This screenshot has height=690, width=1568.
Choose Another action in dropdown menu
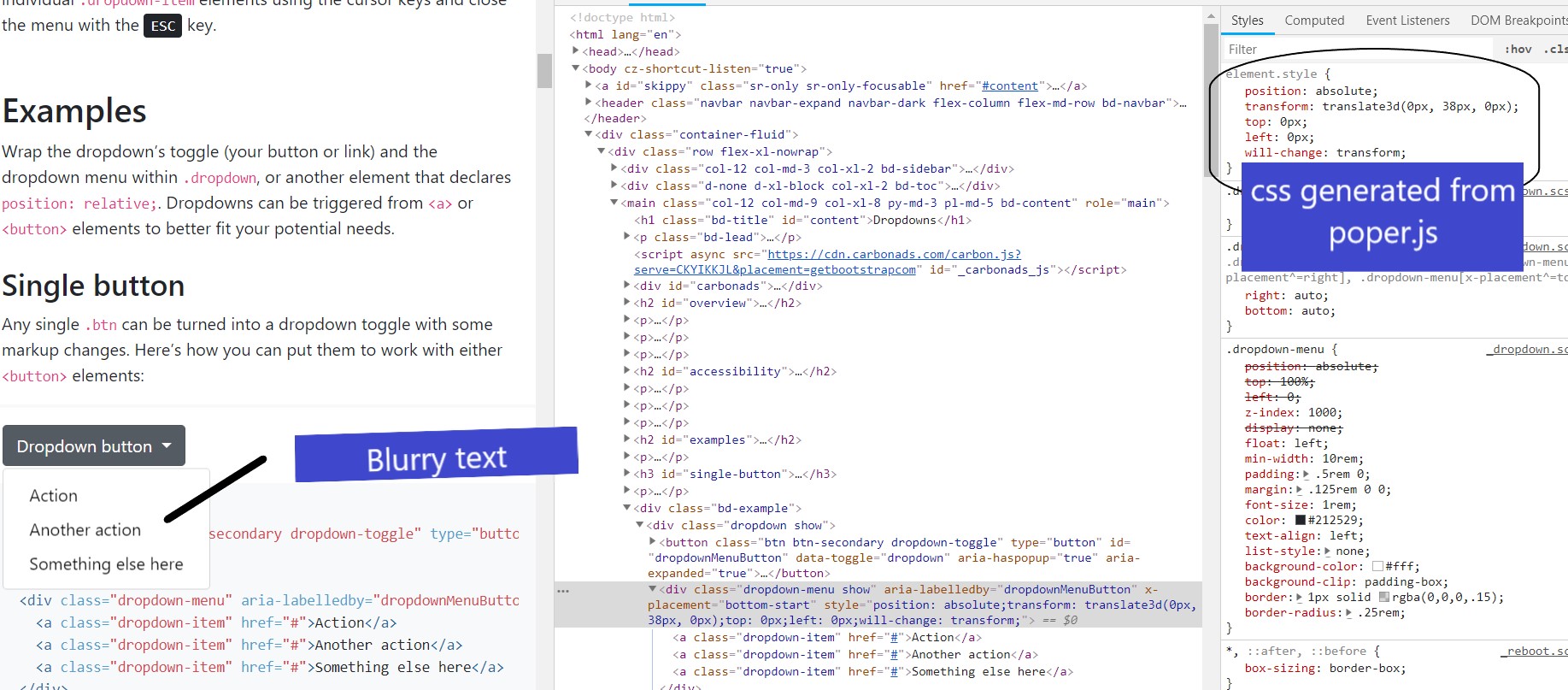[x=85, y=530]
